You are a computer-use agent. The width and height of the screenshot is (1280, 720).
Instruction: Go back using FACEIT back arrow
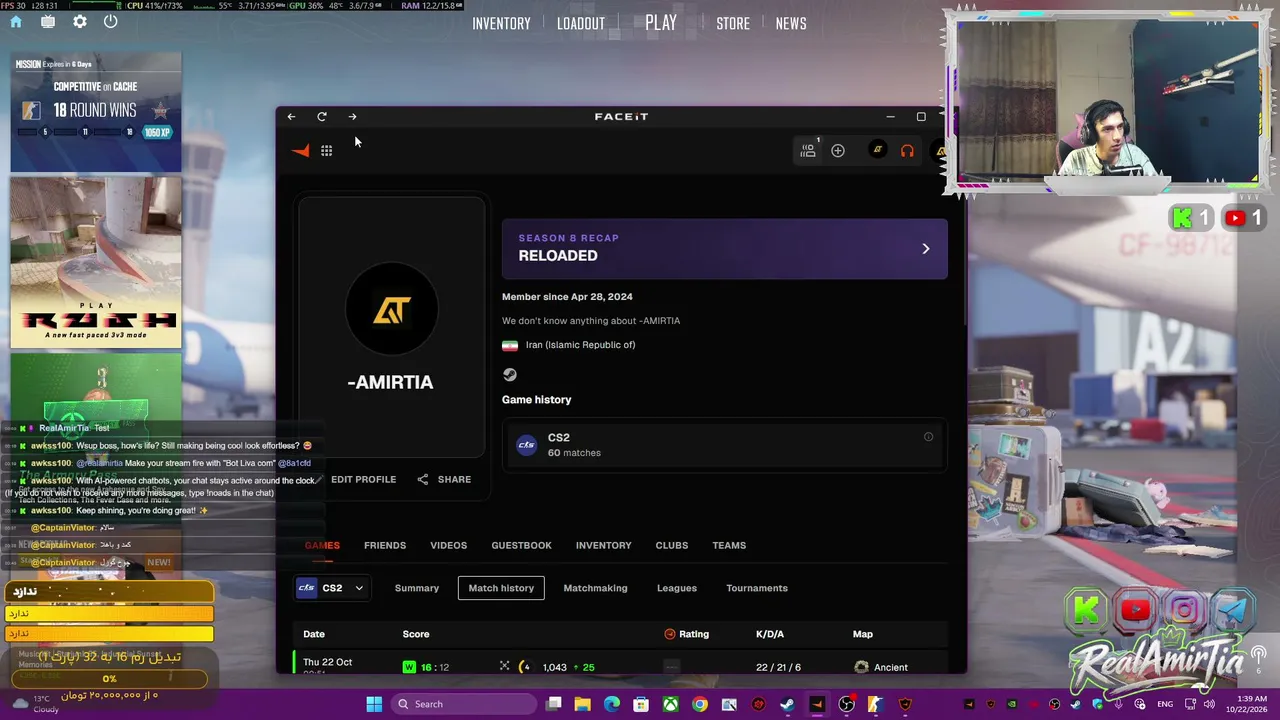click(x=291, y=117)
